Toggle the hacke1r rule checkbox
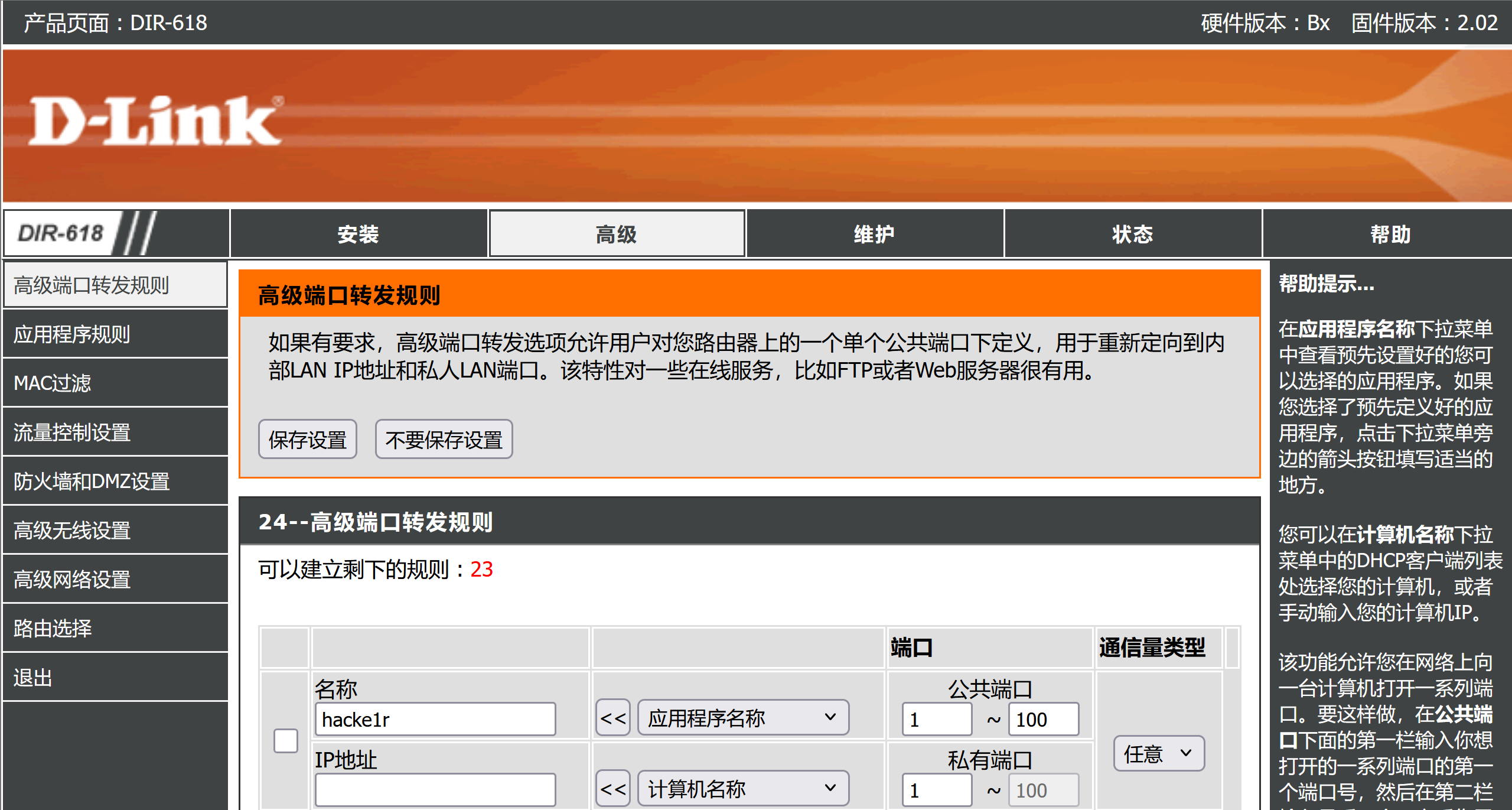 point(286,741)
